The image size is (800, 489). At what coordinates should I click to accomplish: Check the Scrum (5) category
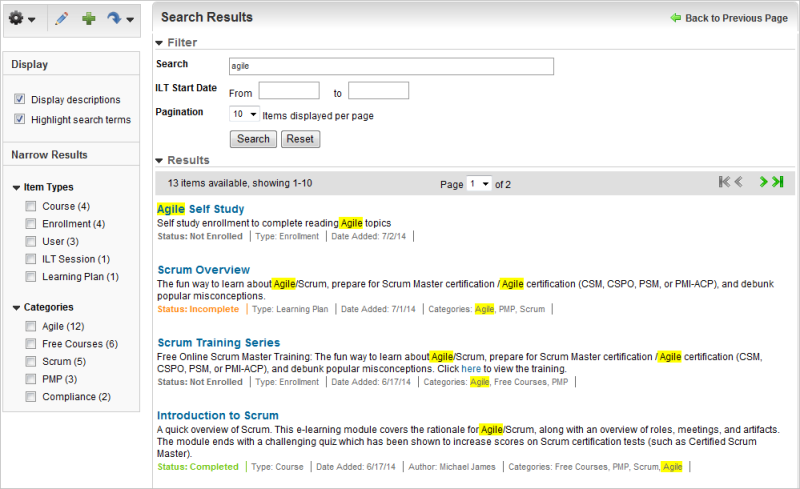tap(31, 361)
